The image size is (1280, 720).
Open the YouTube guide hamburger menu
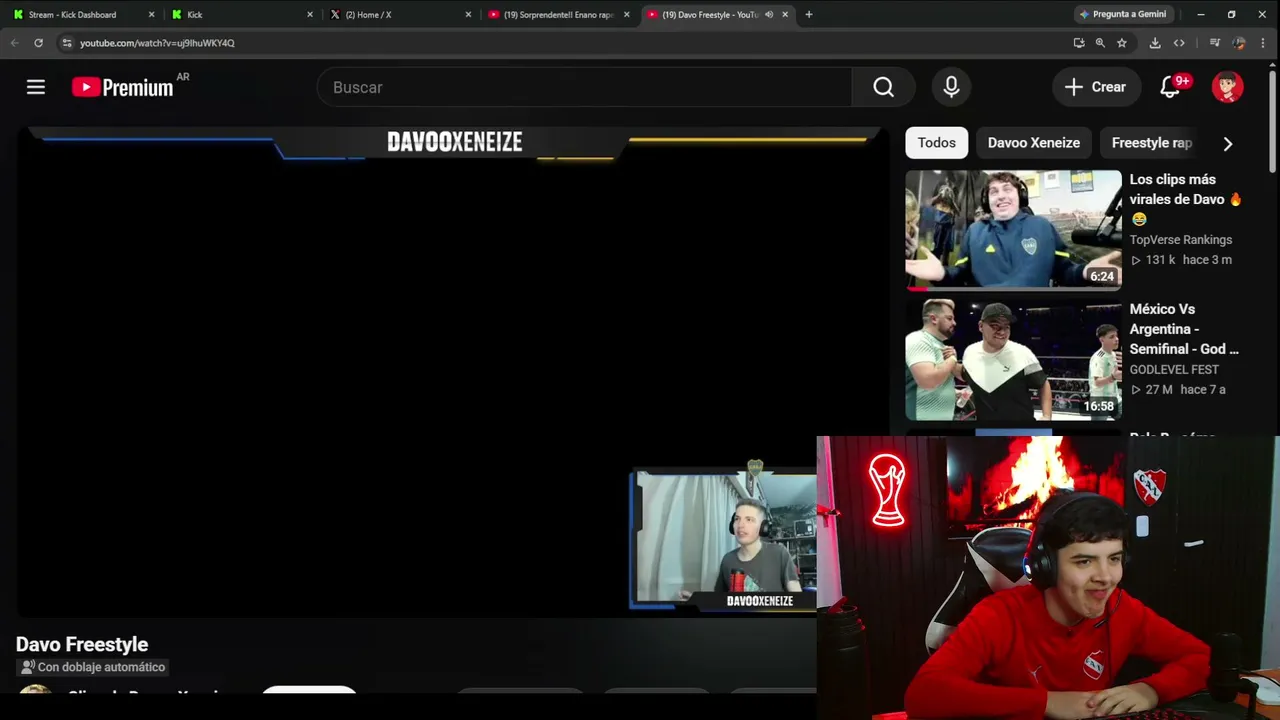[x=36, y=87]
